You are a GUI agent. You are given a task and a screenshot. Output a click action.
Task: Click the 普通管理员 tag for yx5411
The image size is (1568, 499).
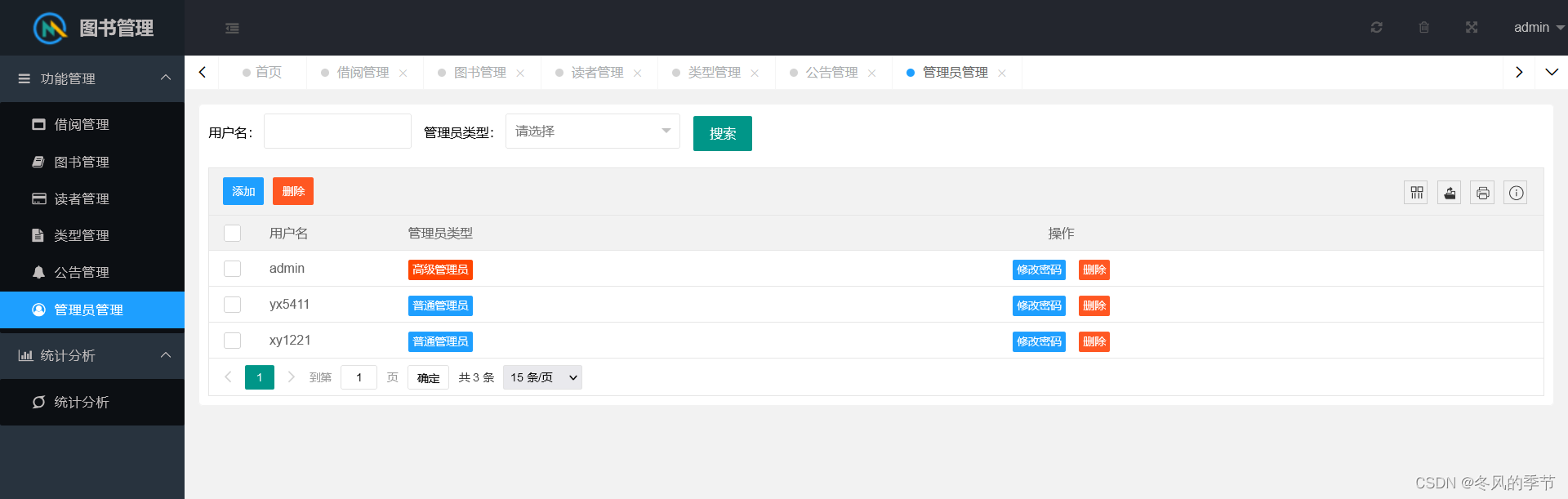pyautogui.click(x=440, y=305)
